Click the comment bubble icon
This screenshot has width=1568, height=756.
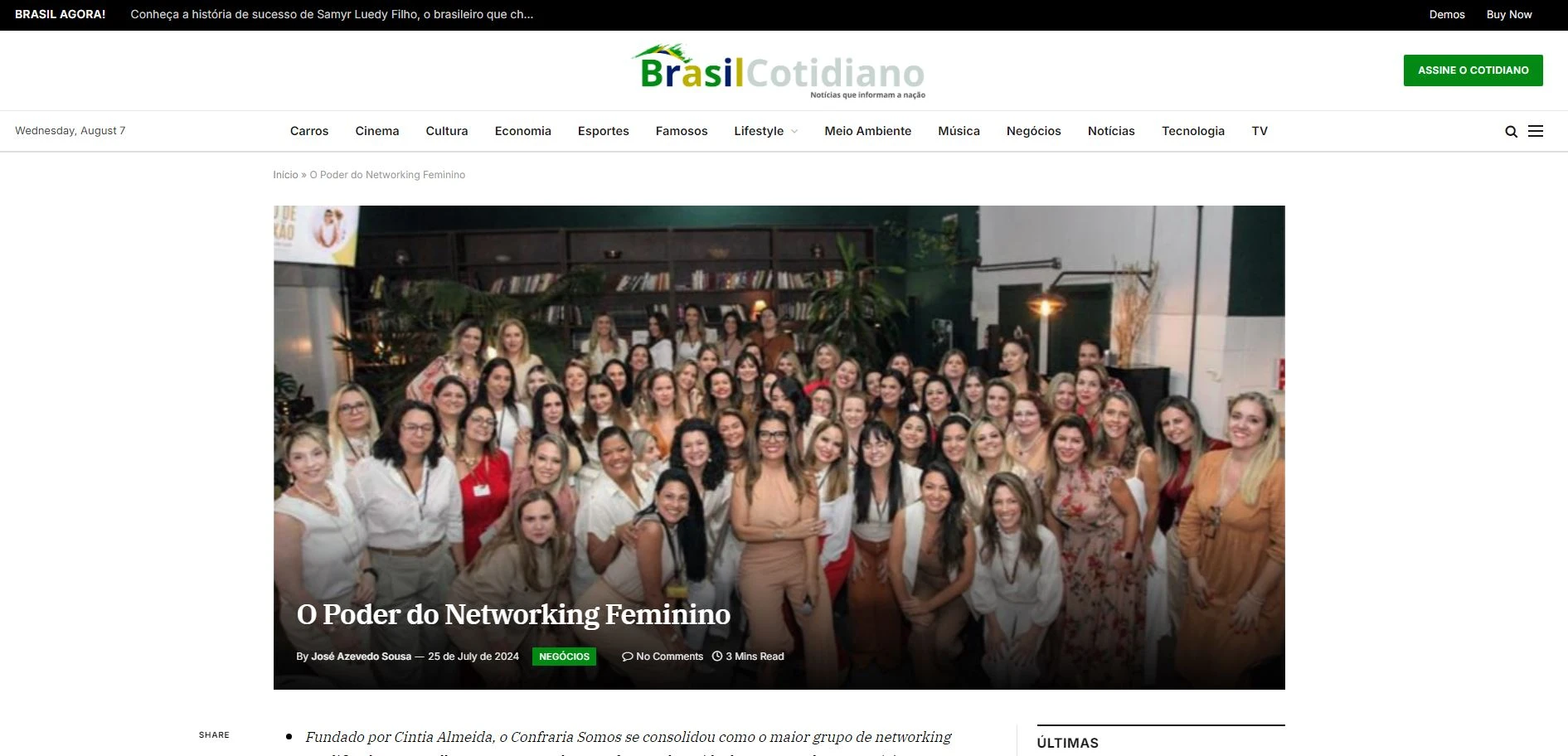click(627, 657)
